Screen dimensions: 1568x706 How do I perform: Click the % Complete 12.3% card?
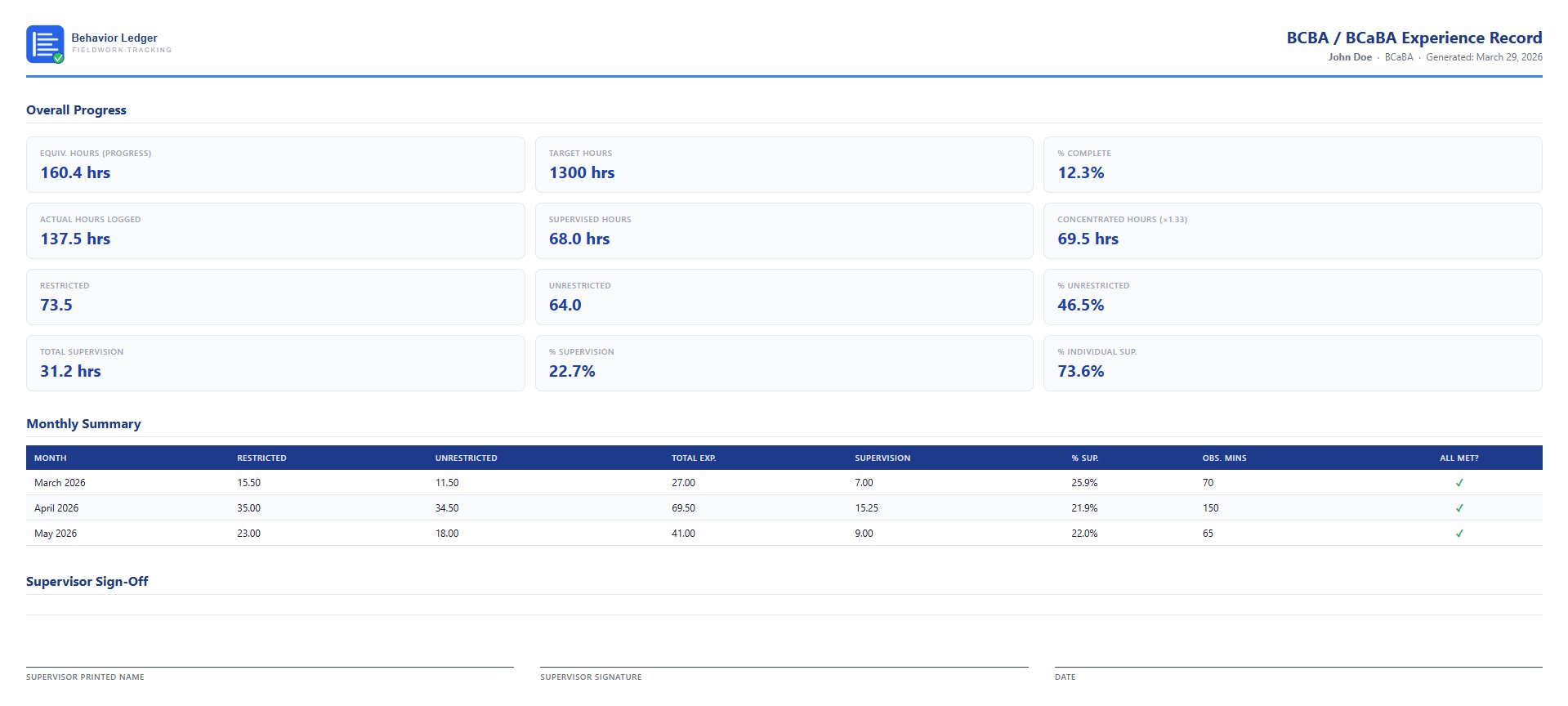[x=1292, y=165]
